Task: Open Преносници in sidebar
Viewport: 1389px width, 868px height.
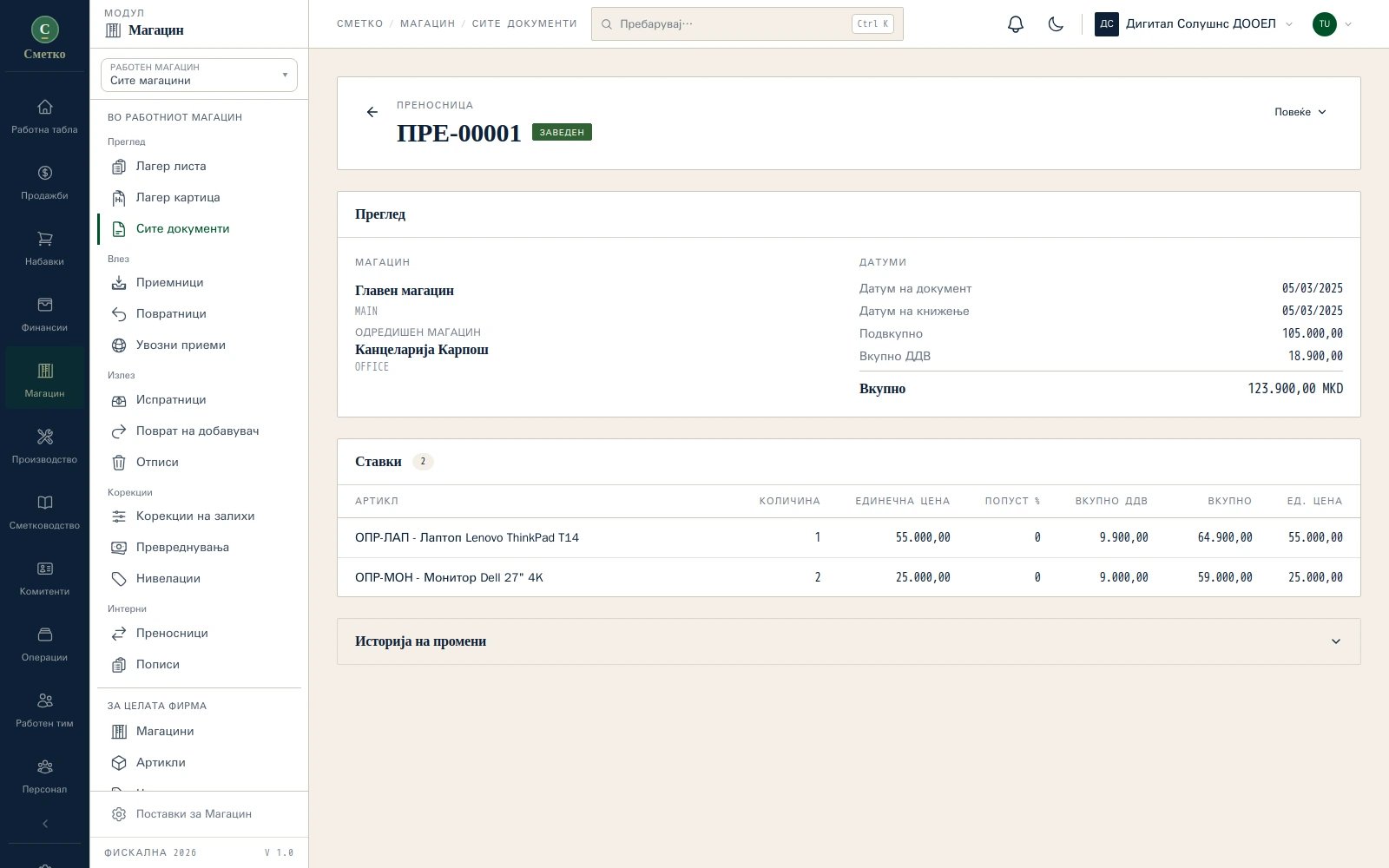Action: coord(199,634)
